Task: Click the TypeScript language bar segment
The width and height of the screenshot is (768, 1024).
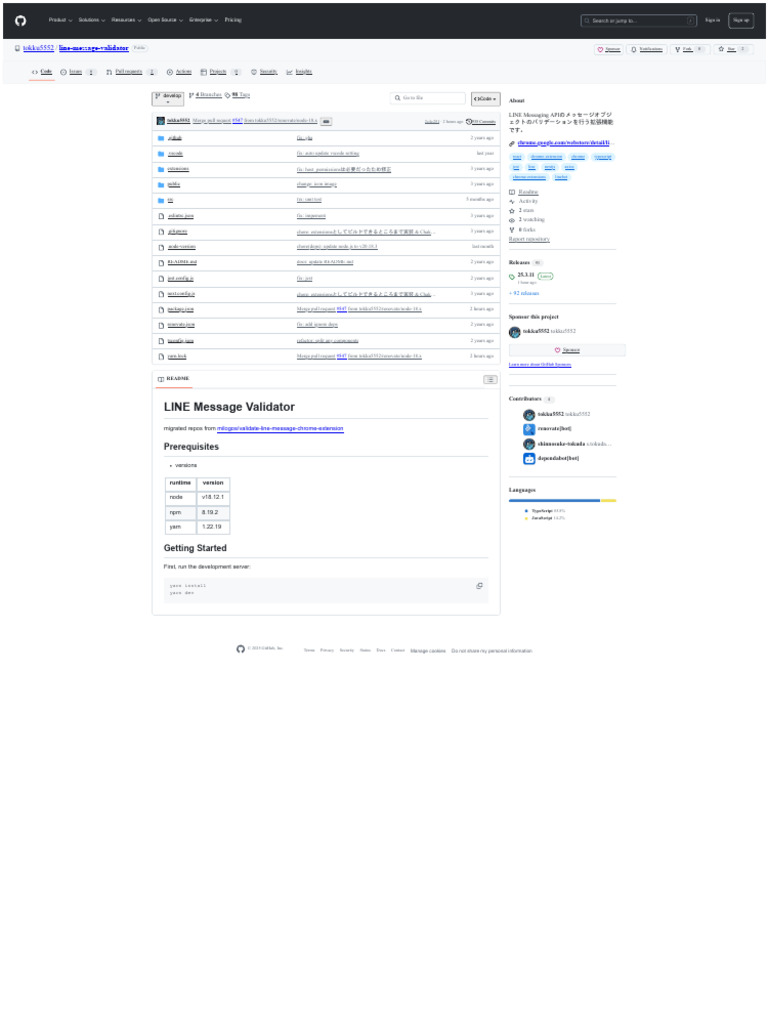Action: coord(554,501)
